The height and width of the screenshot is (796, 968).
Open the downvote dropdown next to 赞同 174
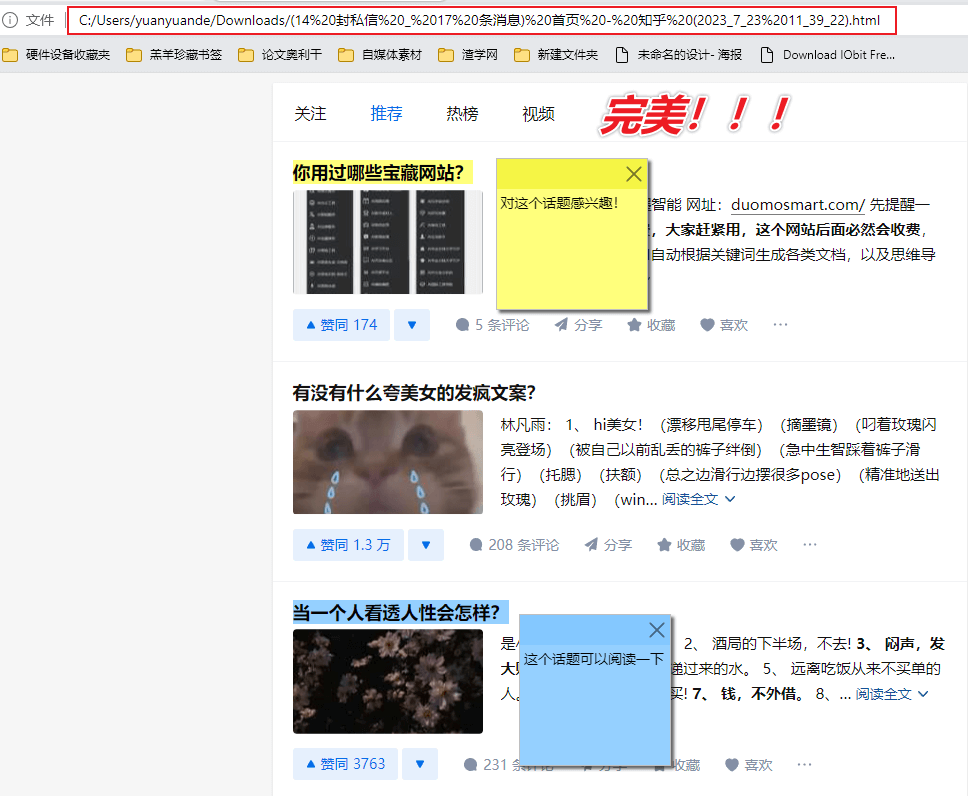(412, 325)
